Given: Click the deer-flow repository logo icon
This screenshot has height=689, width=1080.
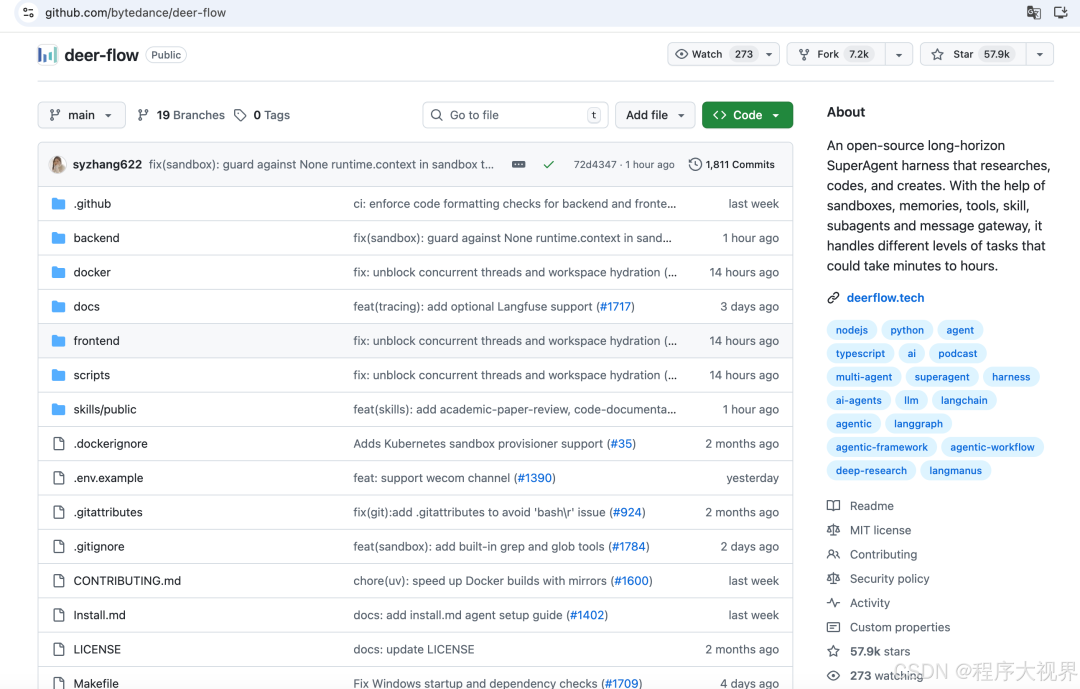Looking at the screenshot, I should click(47, 55).
